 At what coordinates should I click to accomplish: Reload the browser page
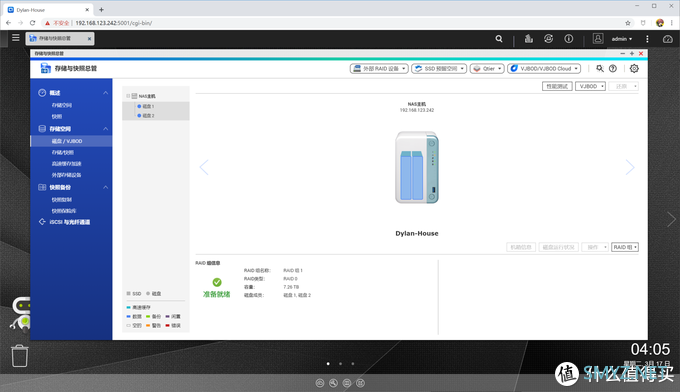32,23
